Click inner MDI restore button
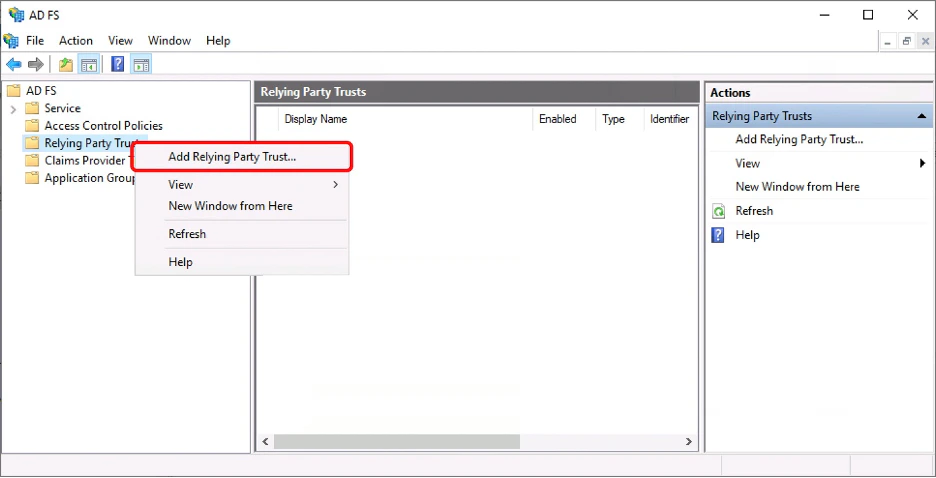This screenshot has width=936, height=478. coord(907,42)
